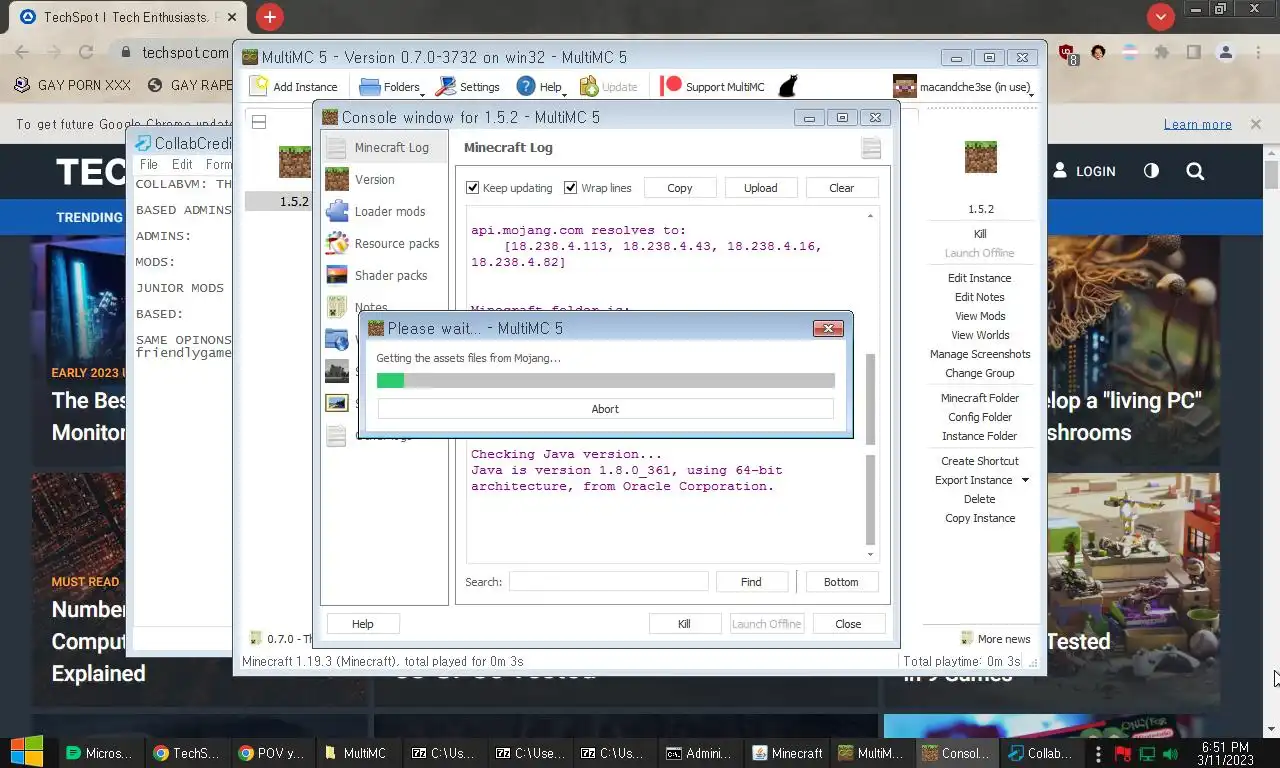Image resolution: width=1280 pixels, height=768 pixels.
Task: Open Resource packs page in console sidebar
Action: click(x=384, y=243)
